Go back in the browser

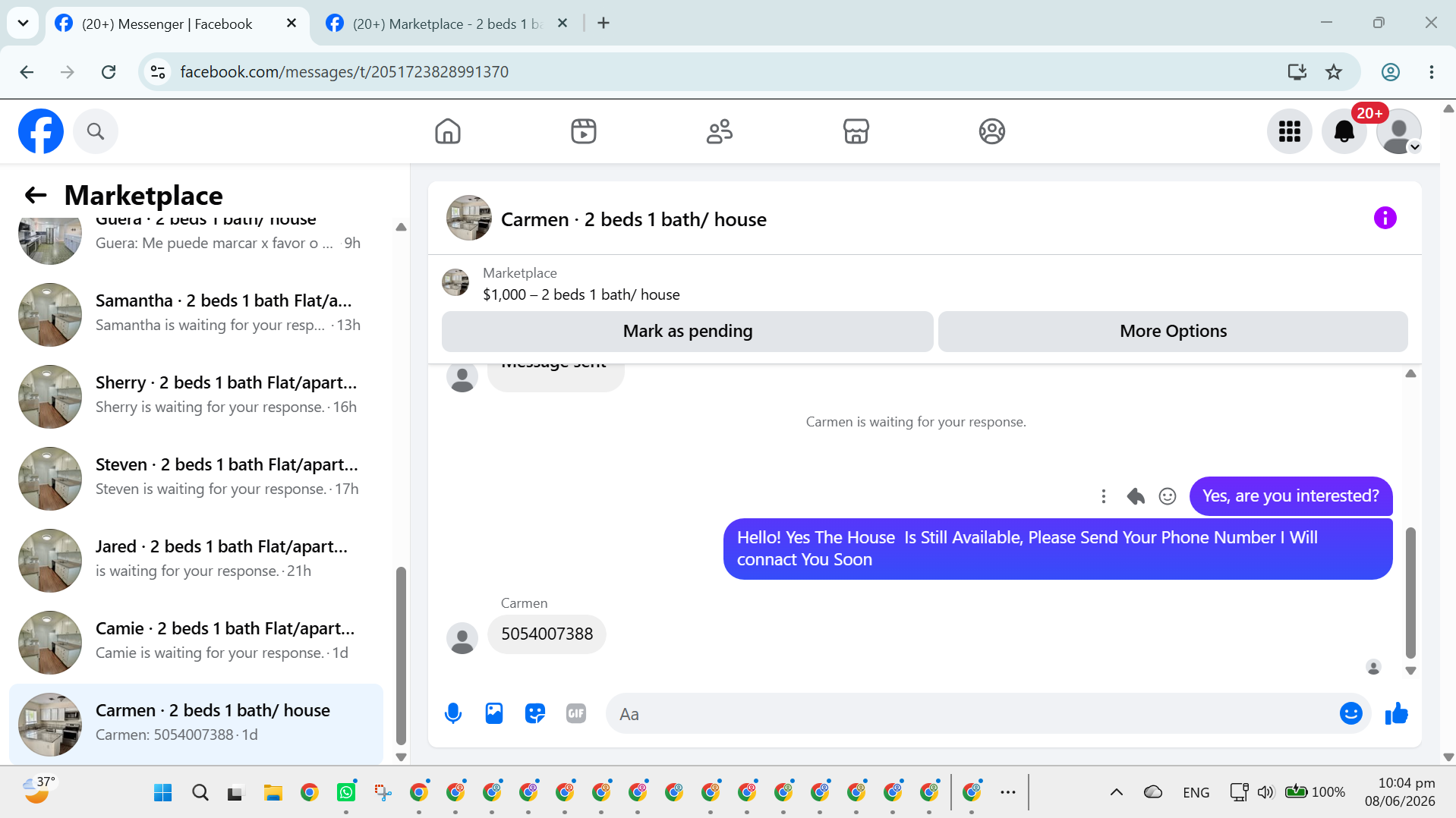point(27,72)
